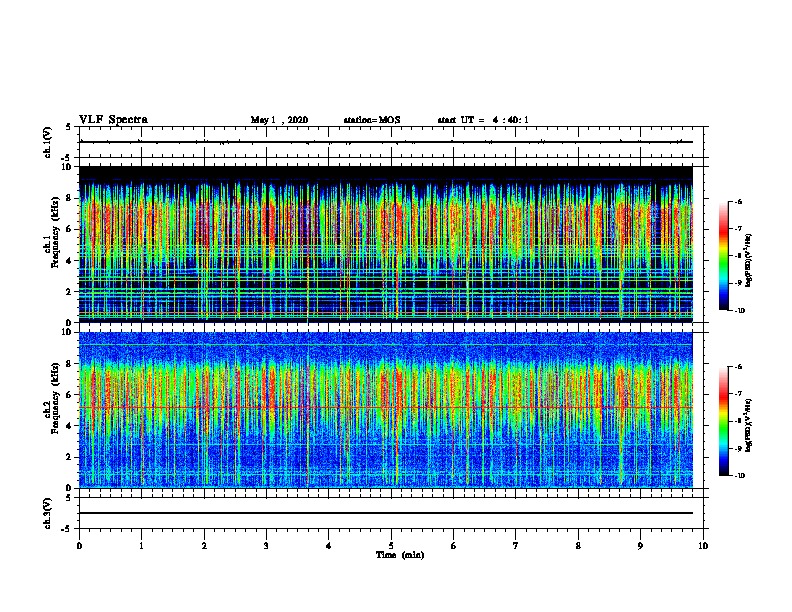Click the time axis tick label '9'
The height and width of the screenshot is (612, 792).
640,546
